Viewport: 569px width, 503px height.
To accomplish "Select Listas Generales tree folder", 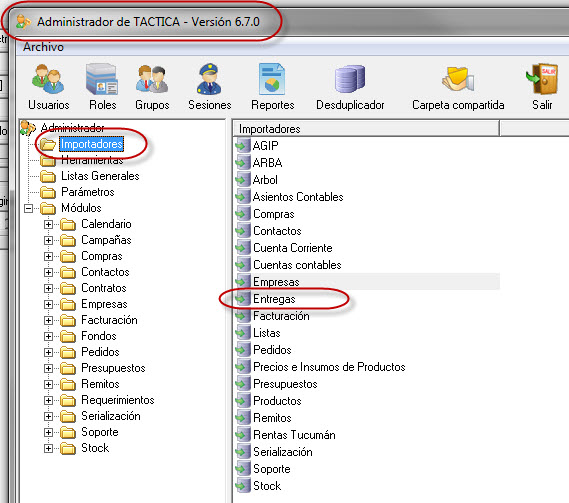I will (x=100, y=176).
